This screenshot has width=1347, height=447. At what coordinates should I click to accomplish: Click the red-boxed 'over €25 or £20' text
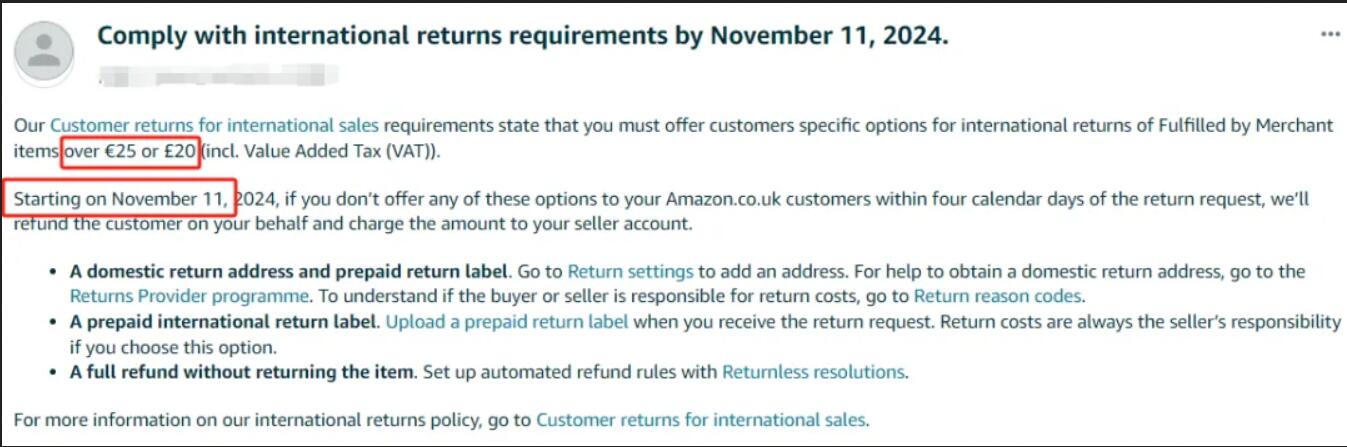[130, 152]
